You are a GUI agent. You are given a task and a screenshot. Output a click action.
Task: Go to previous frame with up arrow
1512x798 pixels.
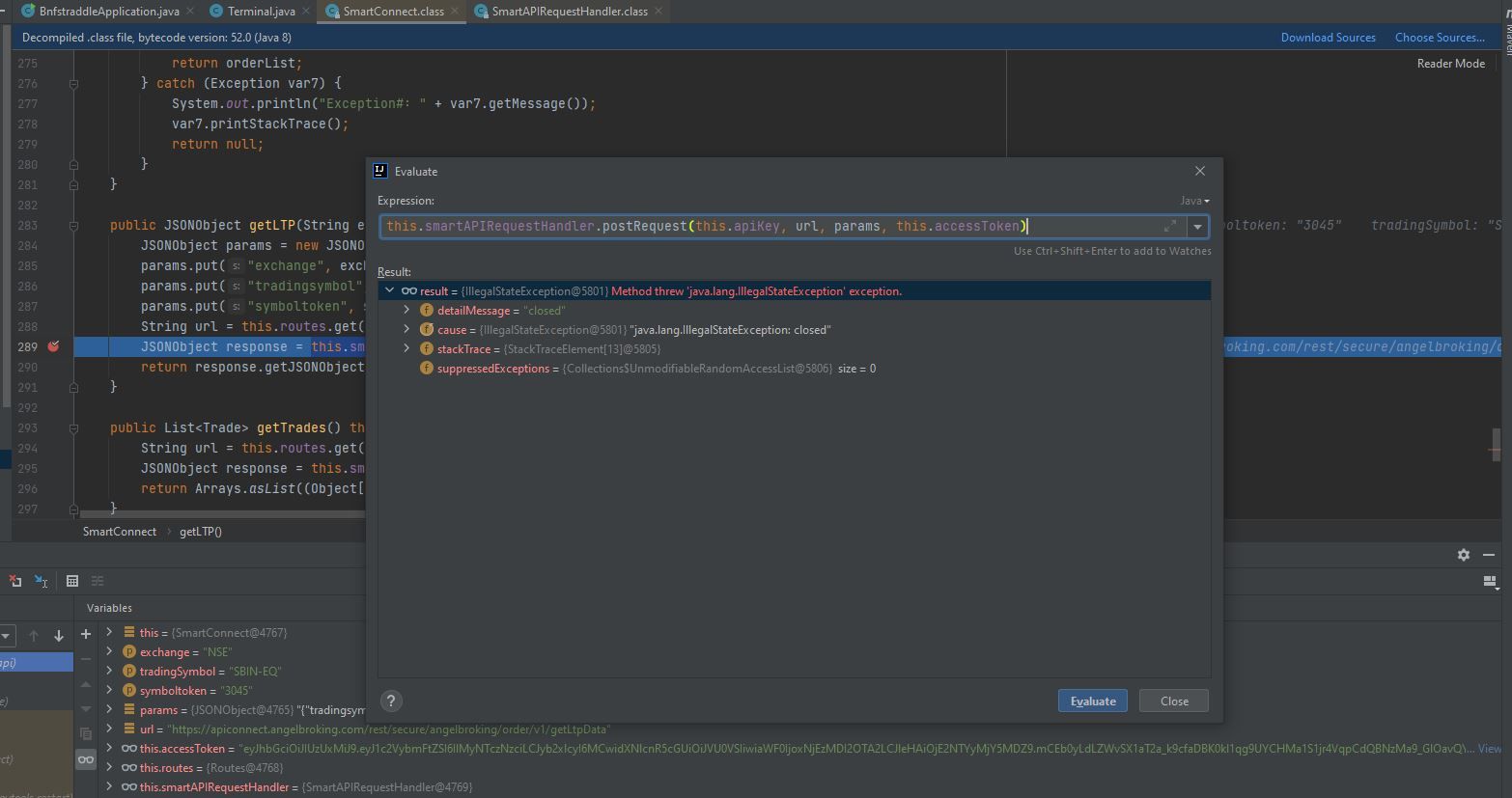34,636
